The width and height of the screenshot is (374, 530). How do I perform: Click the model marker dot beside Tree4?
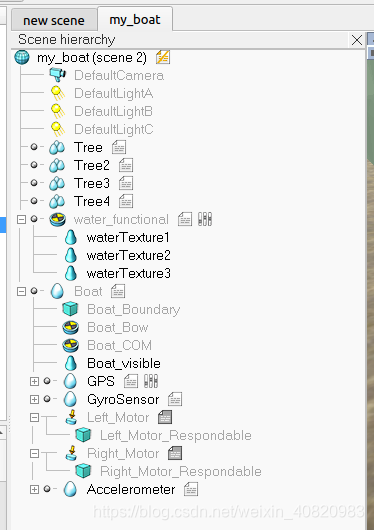coord(34,200)
